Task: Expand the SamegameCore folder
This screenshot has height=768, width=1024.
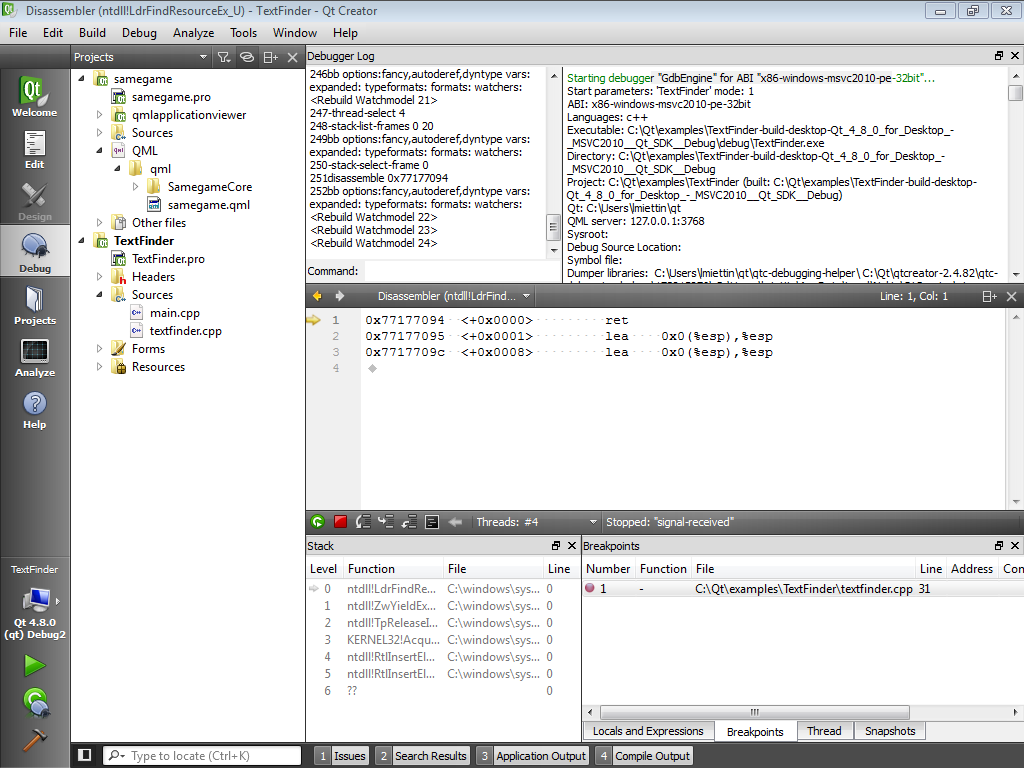Action: click(136, 187)
